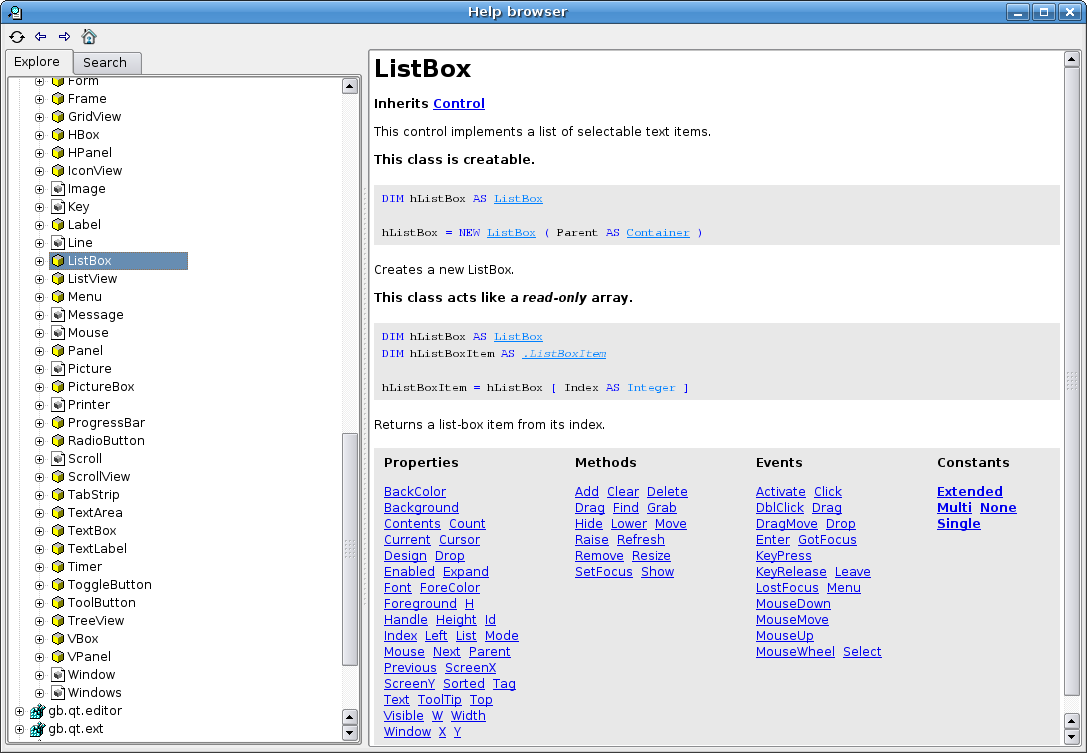Click the class icon beside Window
Image resolution: width=1087 pixels, height=753 pixels.
tap(58, 676)
